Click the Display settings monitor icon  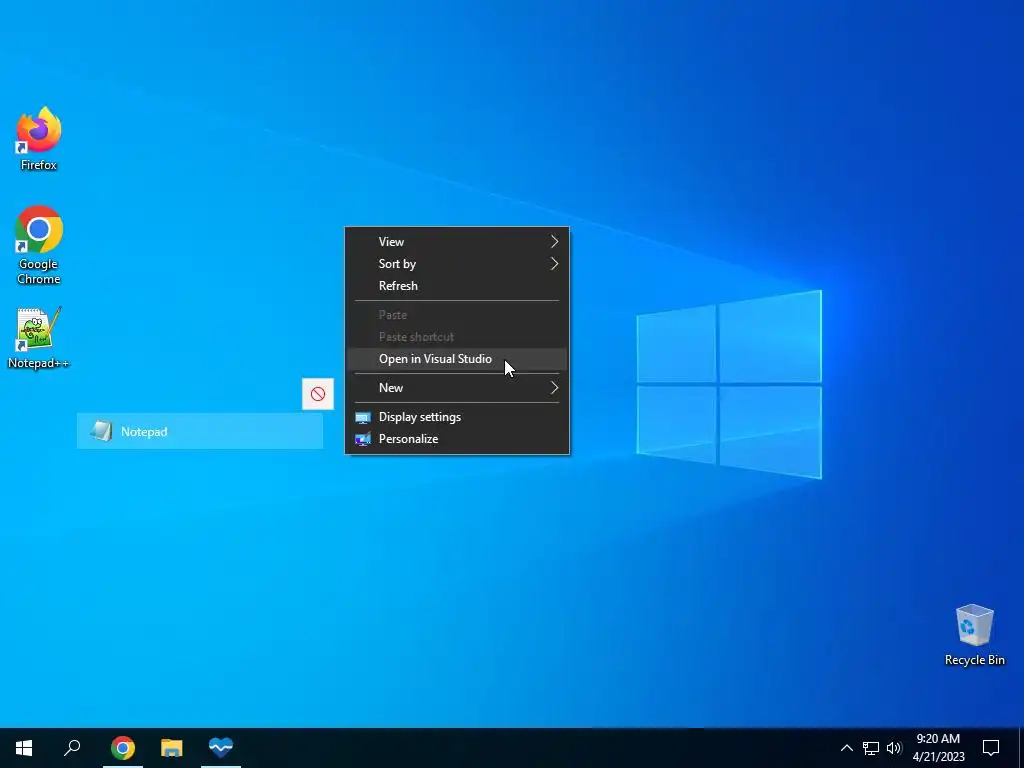[362, 417]
